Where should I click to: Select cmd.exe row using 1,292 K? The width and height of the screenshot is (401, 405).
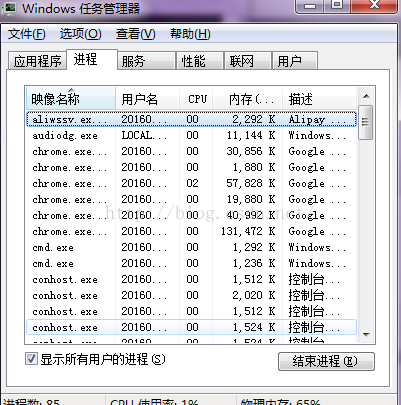click(x=191, y=247)
